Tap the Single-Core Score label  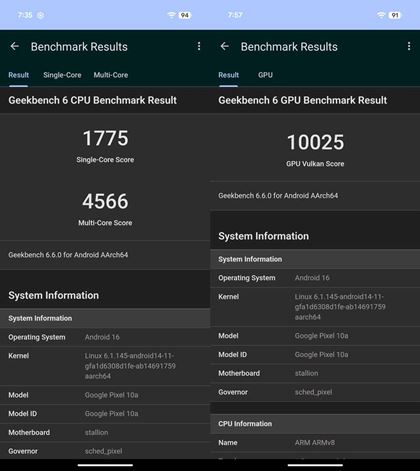105,160
